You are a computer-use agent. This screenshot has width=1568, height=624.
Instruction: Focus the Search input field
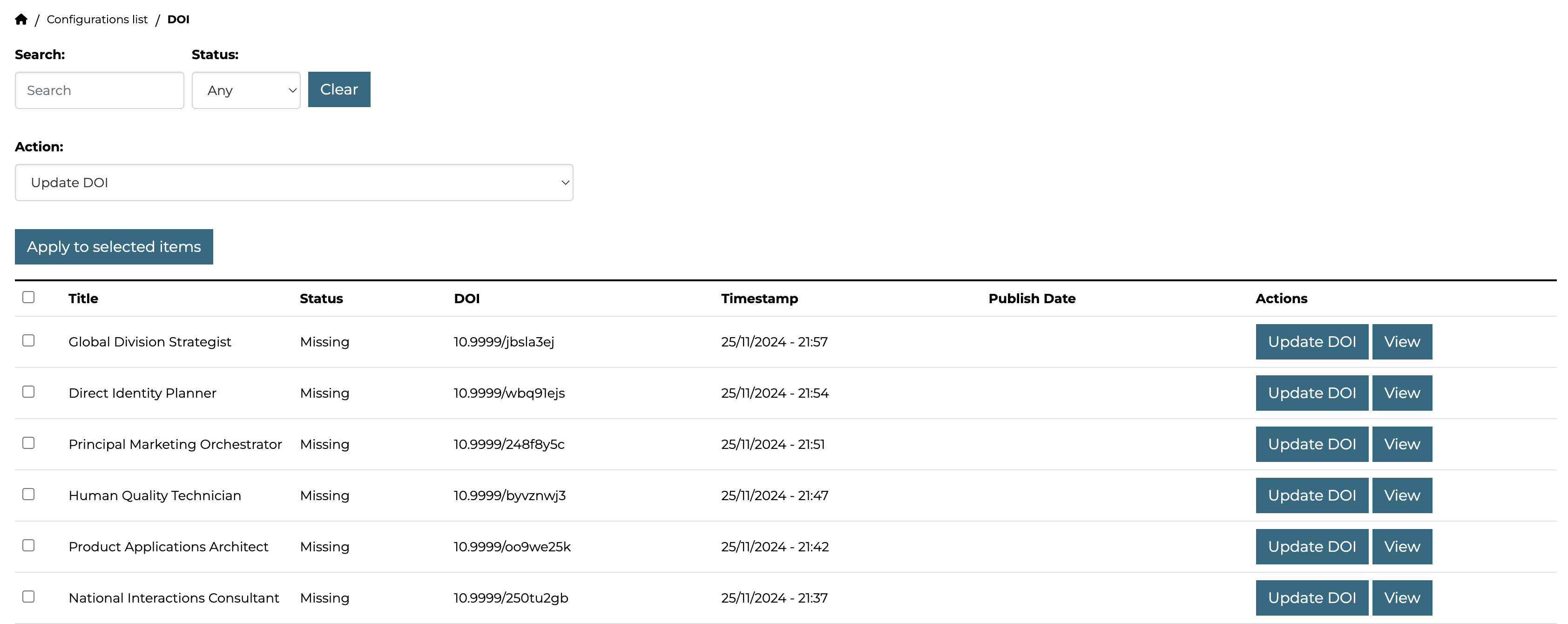(99, 90)
